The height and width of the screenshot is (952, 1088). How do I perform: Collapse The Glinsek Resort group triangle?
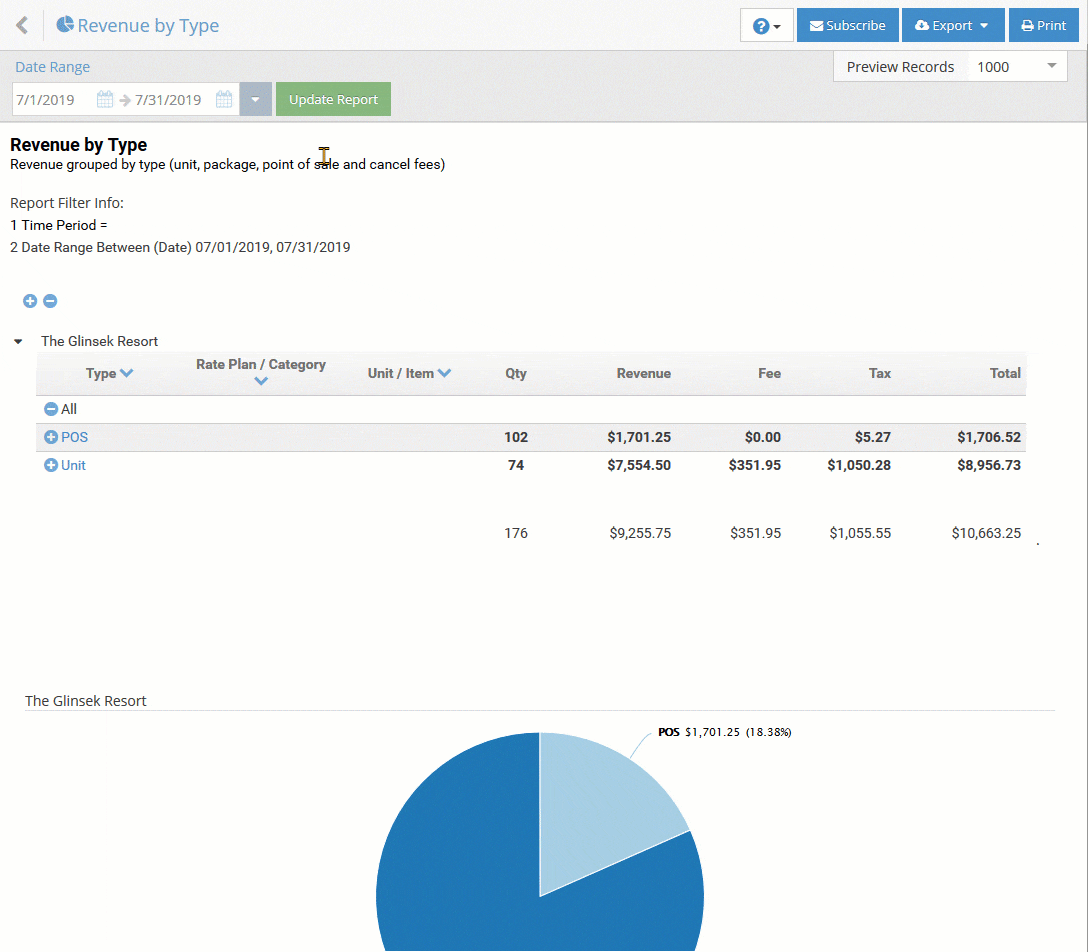[18, 342]
